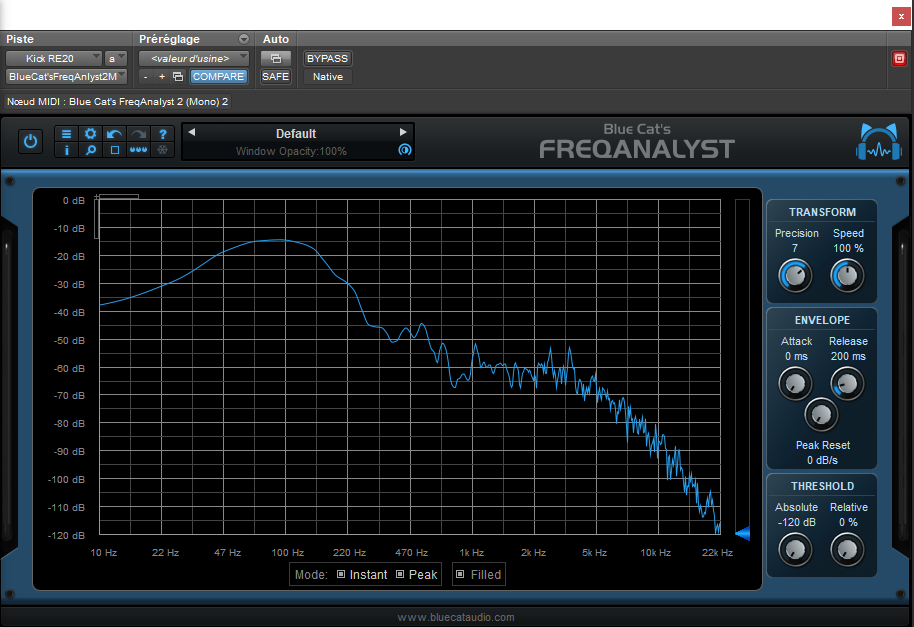Click the TRANSFORM section header
Viewport: 914px width, 627px height.
pos(822,212)
